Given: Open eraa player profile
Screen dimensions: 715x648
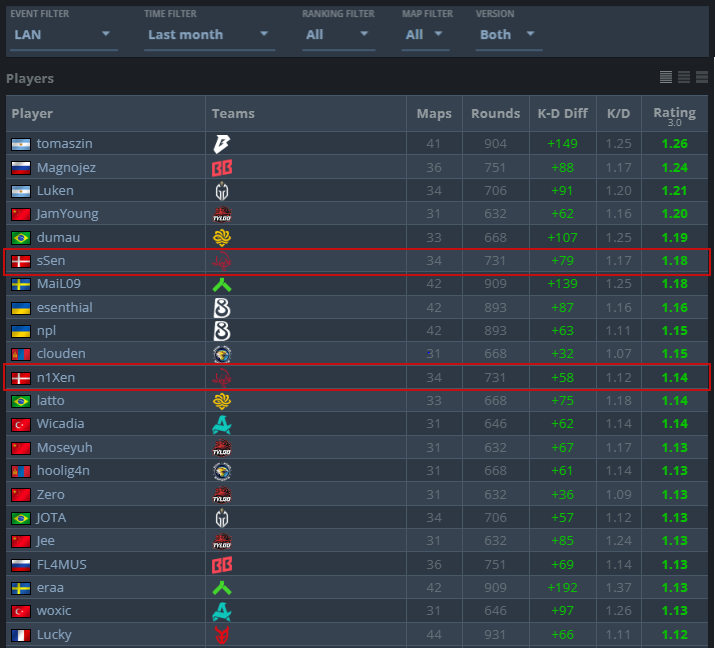Looking at the screenshot, I should tap(50, 587).
